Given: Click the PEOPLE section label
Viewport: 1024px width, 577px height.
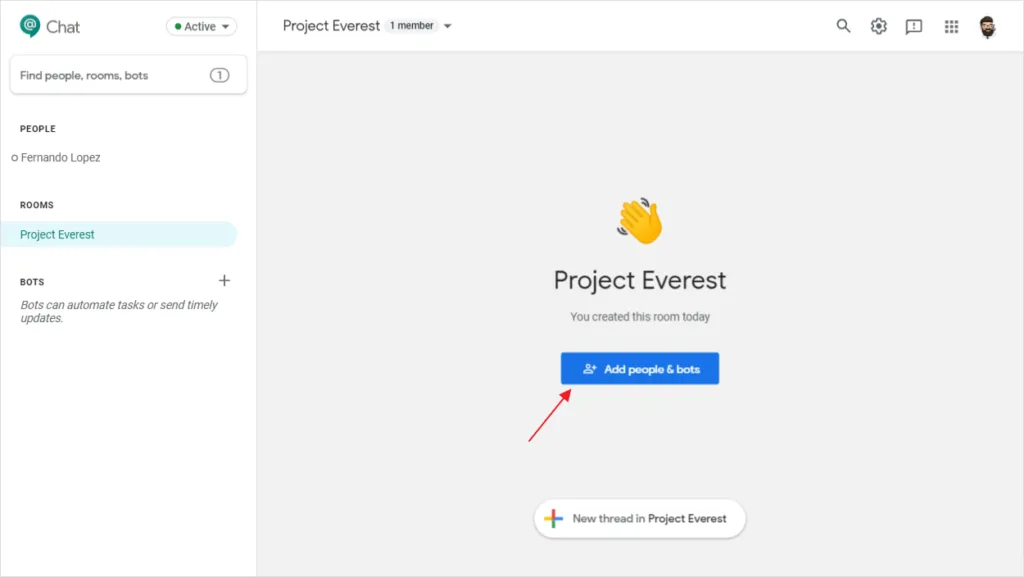Looking at the screenshot, I should pyautogui.click(x=38, y=129).
